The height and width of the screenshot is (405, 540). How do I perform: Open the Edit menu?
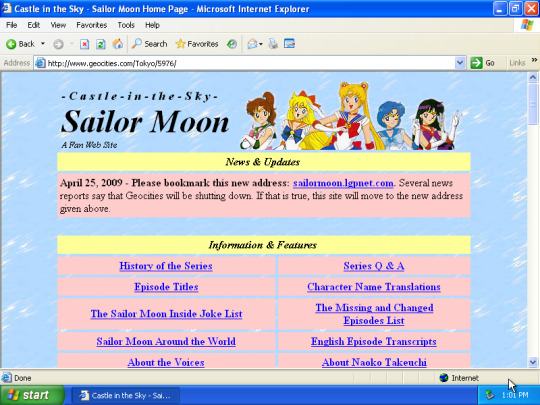click(x=33, y=25)
